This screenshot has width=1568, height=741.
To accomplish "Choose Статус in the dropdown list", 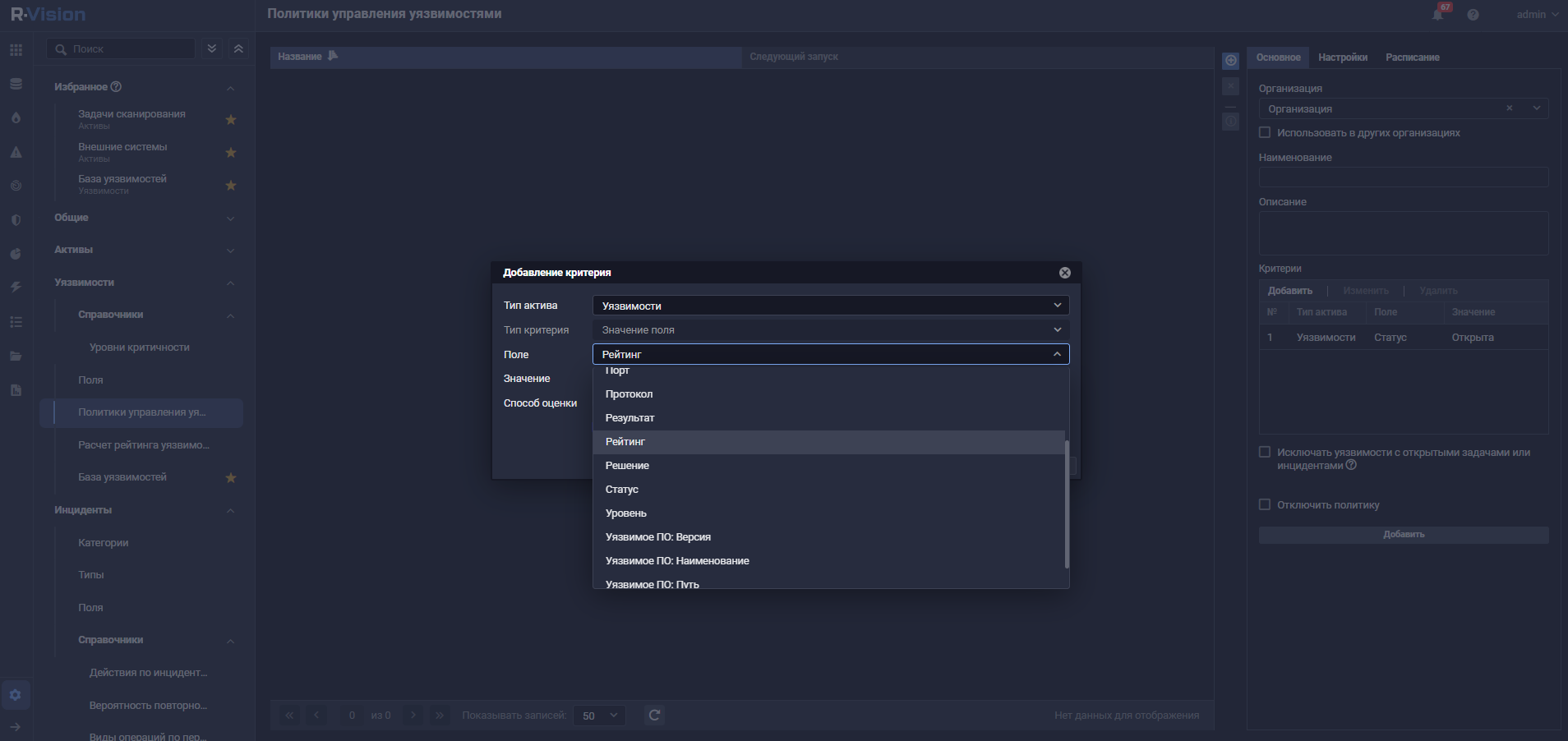I will click(828, 490).
